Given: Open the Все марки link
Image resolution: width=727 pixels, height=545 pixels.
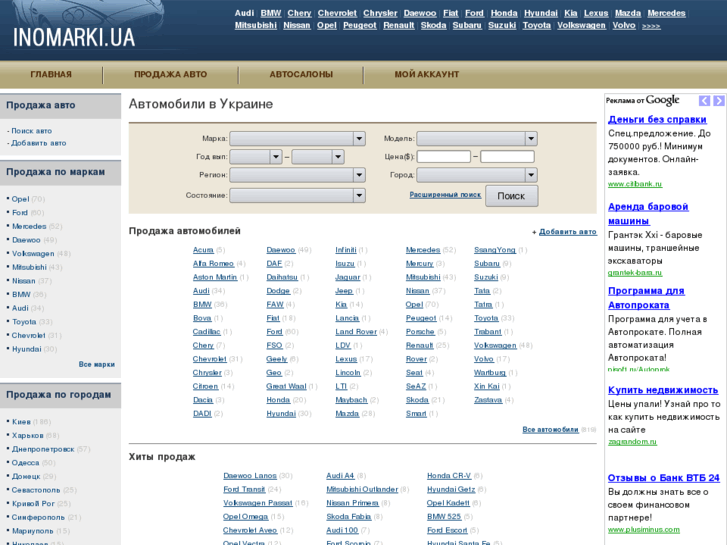Looking at the screenshot, I should click(96, 364).
